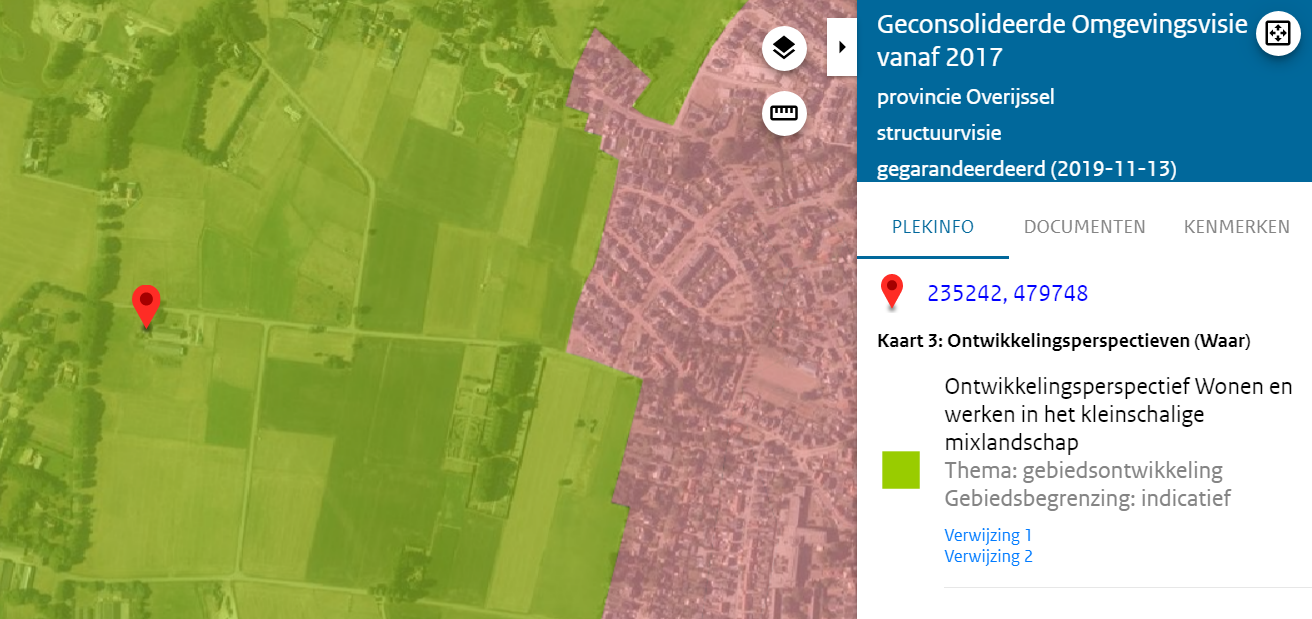Switch to the PLEKINFO tab
This screenshot has width=1312, height=619.
(932, 227)
